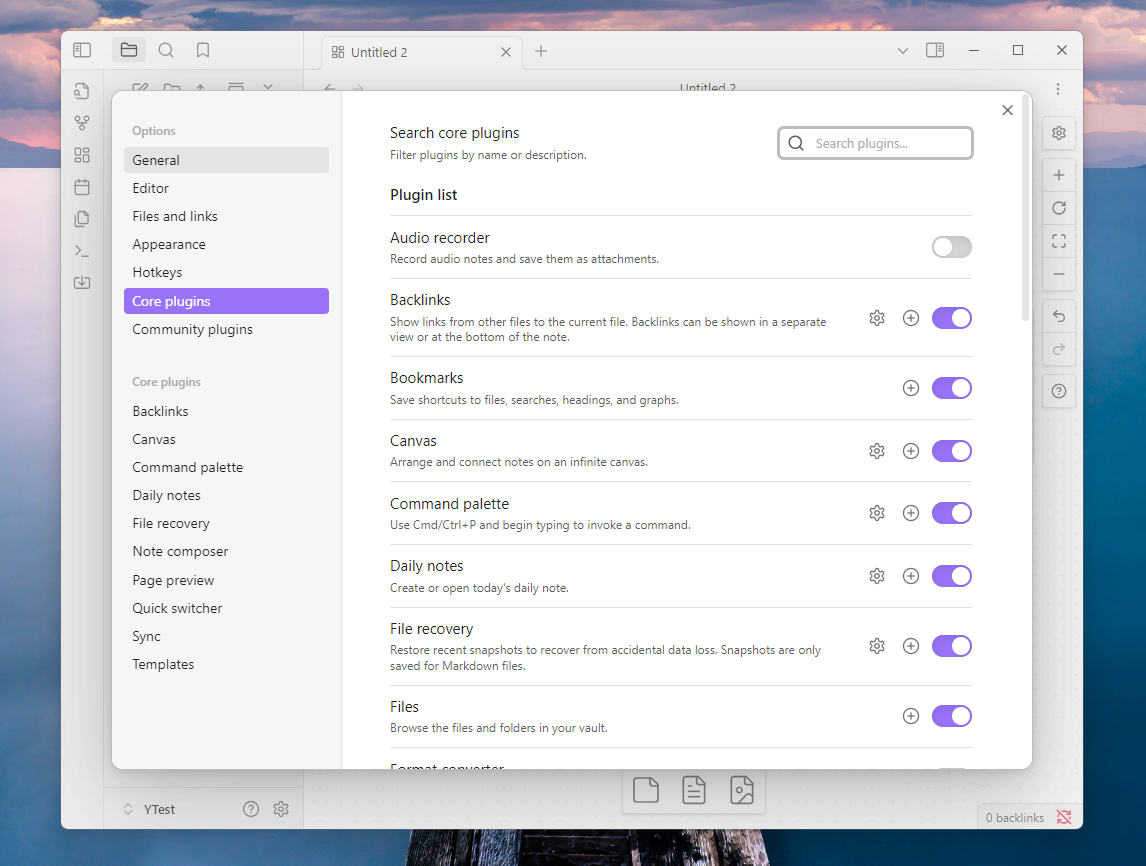1146x866 pixels.
Task: Open today's daily note ribbon icon
Action: tap(82, 187)
